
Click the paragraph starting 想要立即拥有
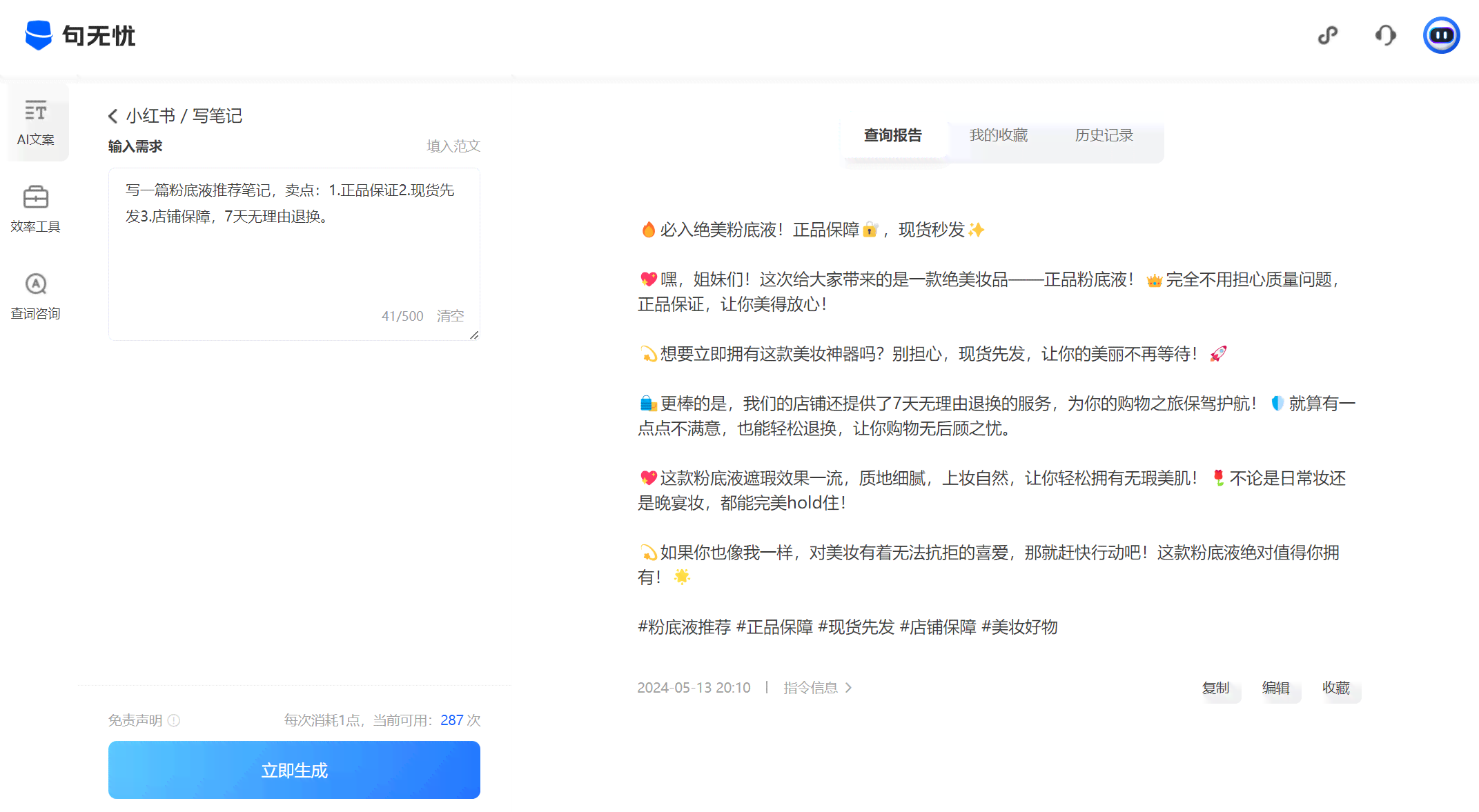932,354
